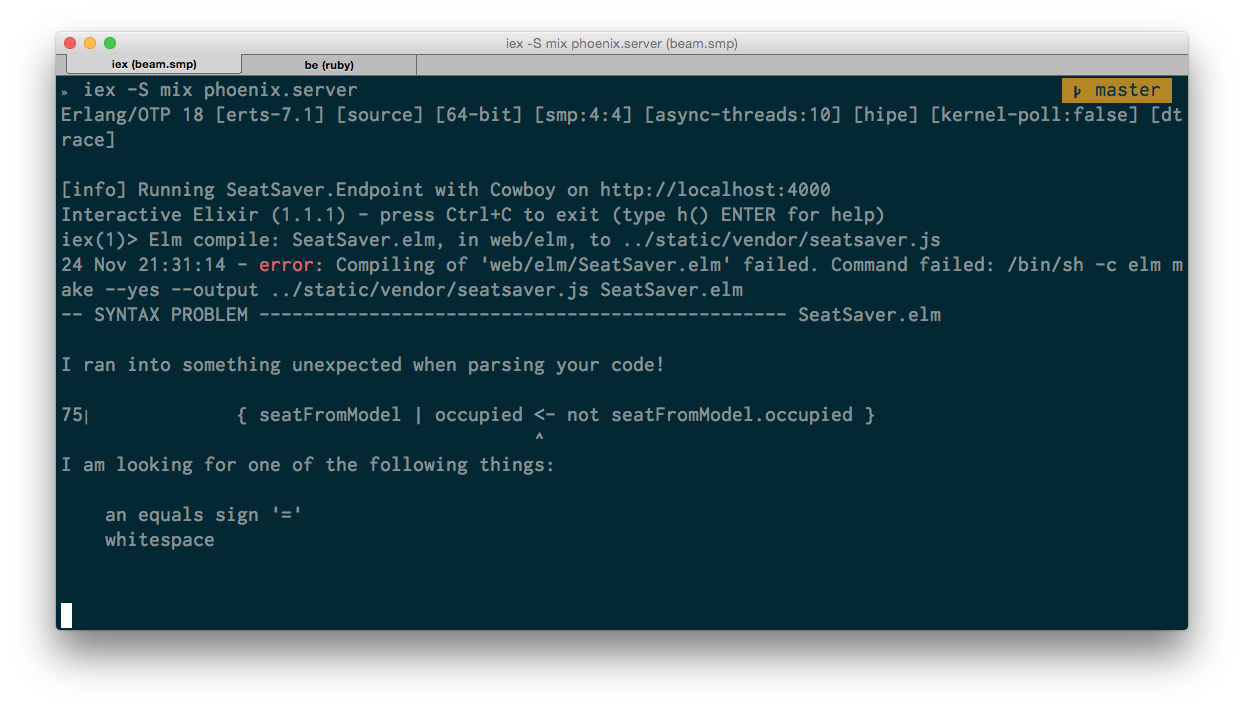Minimize the terminal using yellow button
1244x710 pixels.
(90, 43)
